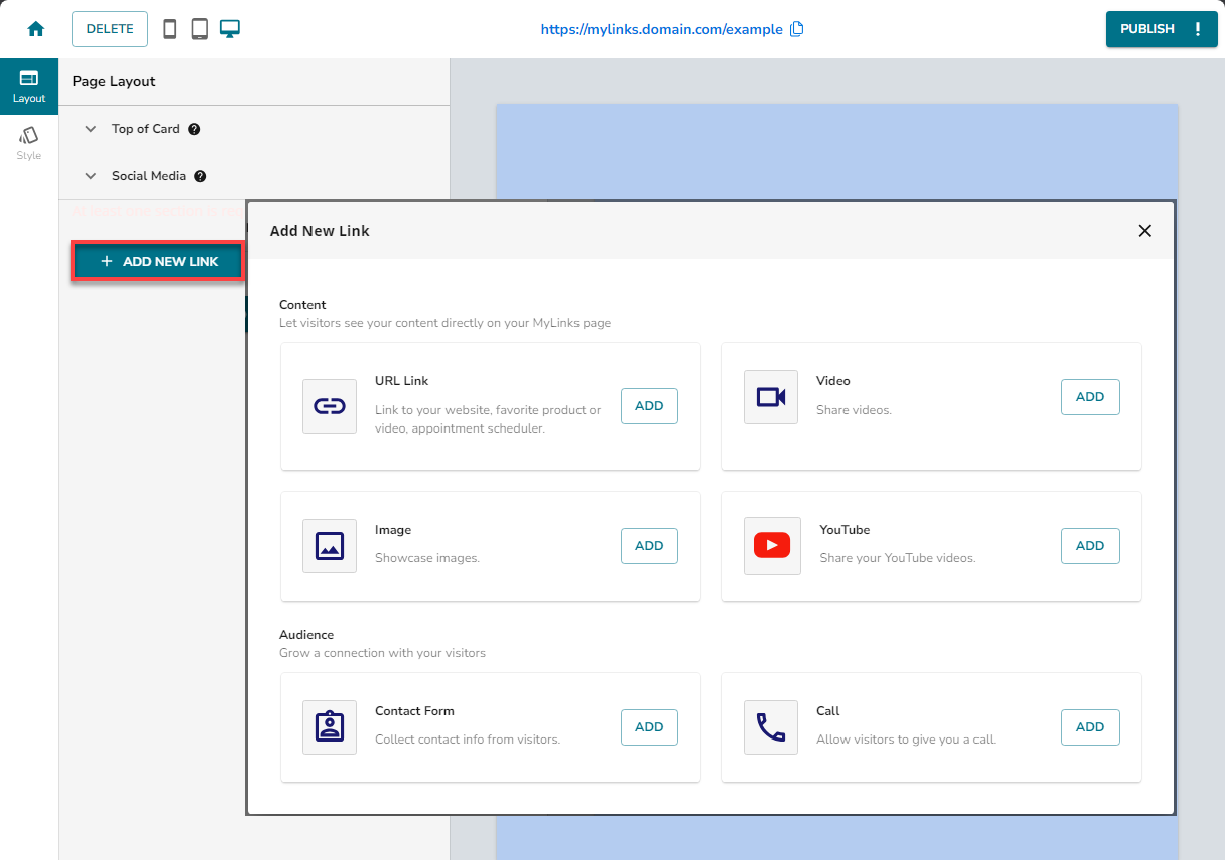Click the Content section heading
1225x860 pixels.
[303, 305]
